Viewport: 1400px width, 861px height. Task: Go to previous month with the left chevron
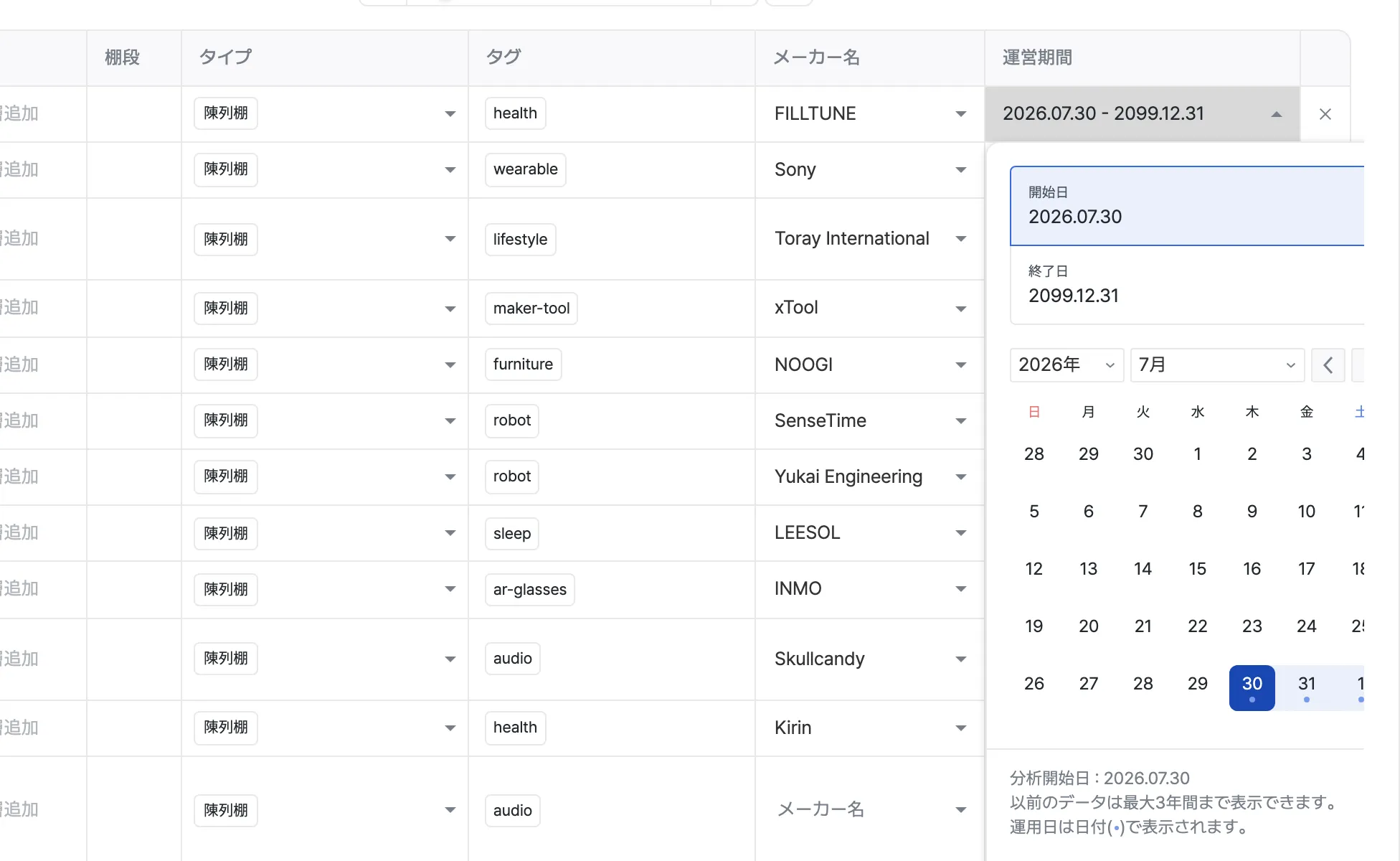1328,365
